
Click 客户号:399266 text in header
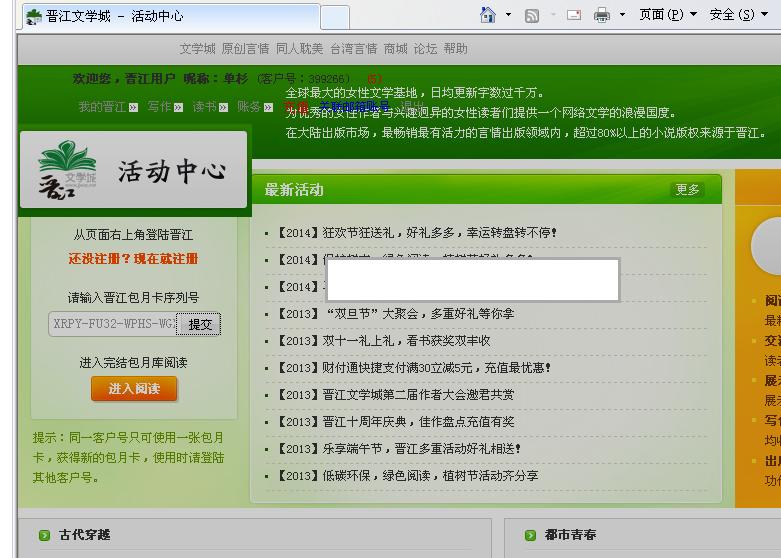pyautogui.click(x=303, y=79)
